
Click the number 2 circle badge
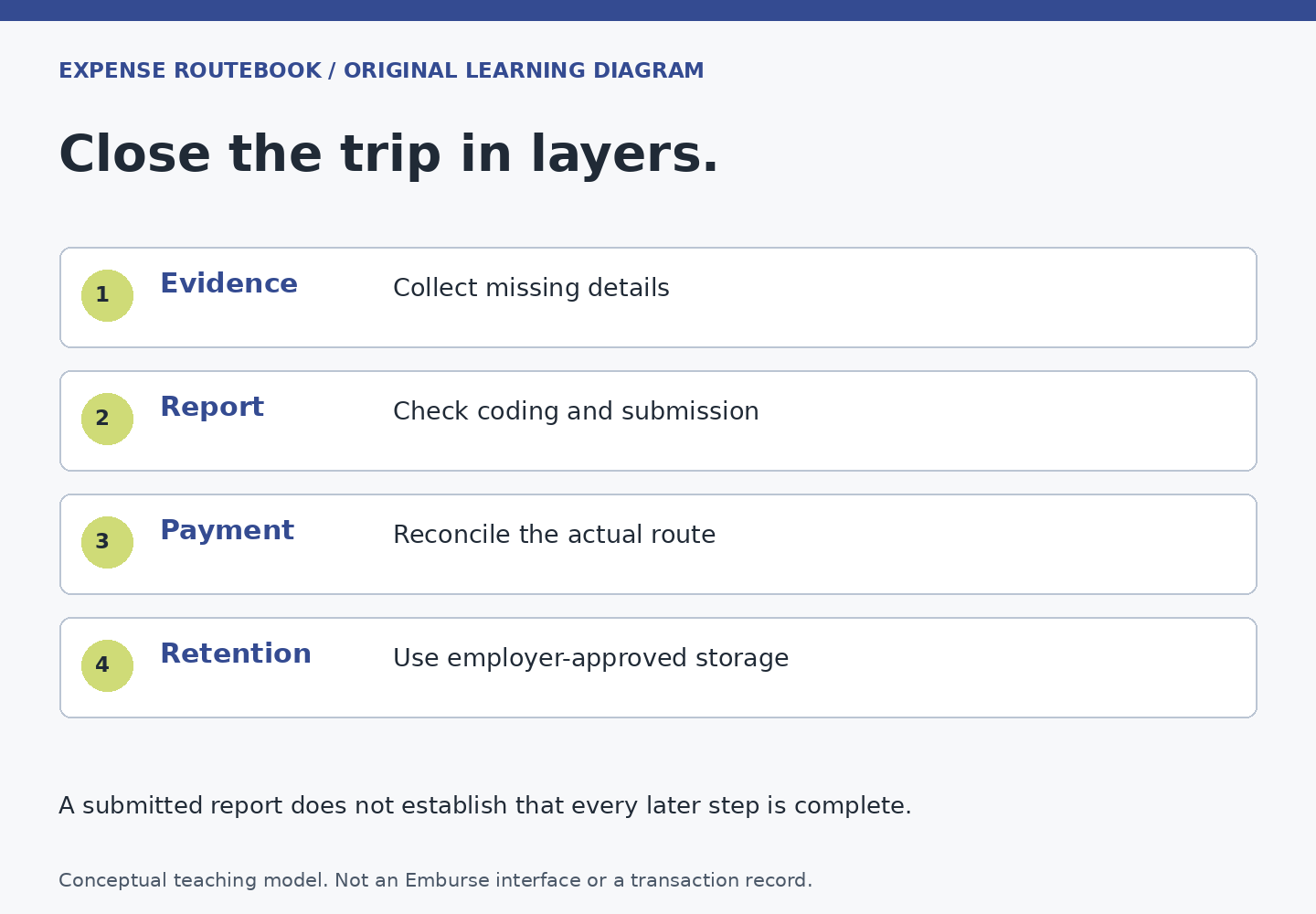(107, 419)
